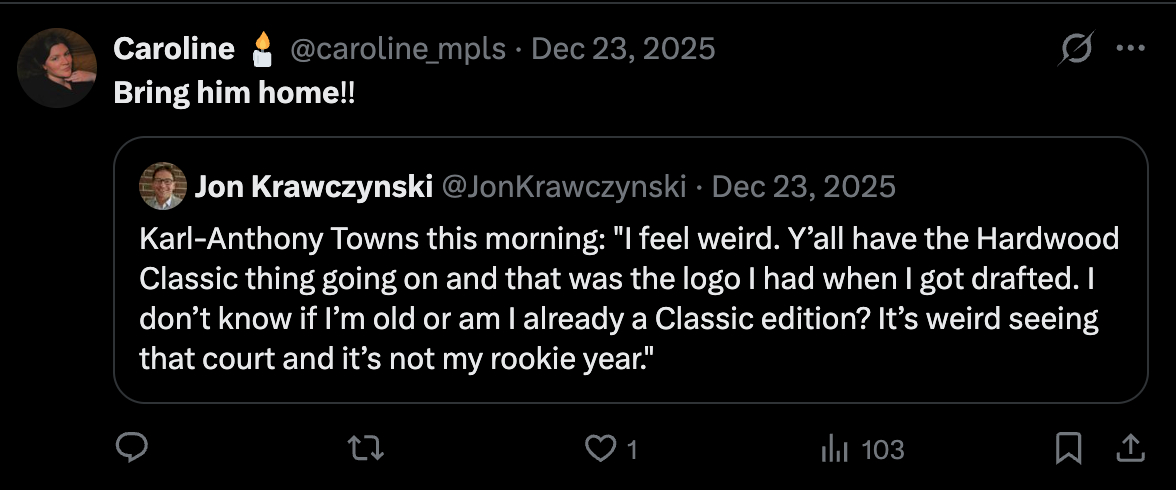The image size is (1176, 490).
Task: Click the "Bring him home!!" tweet text
Action: pyautogui.click(x=235, y=92)
